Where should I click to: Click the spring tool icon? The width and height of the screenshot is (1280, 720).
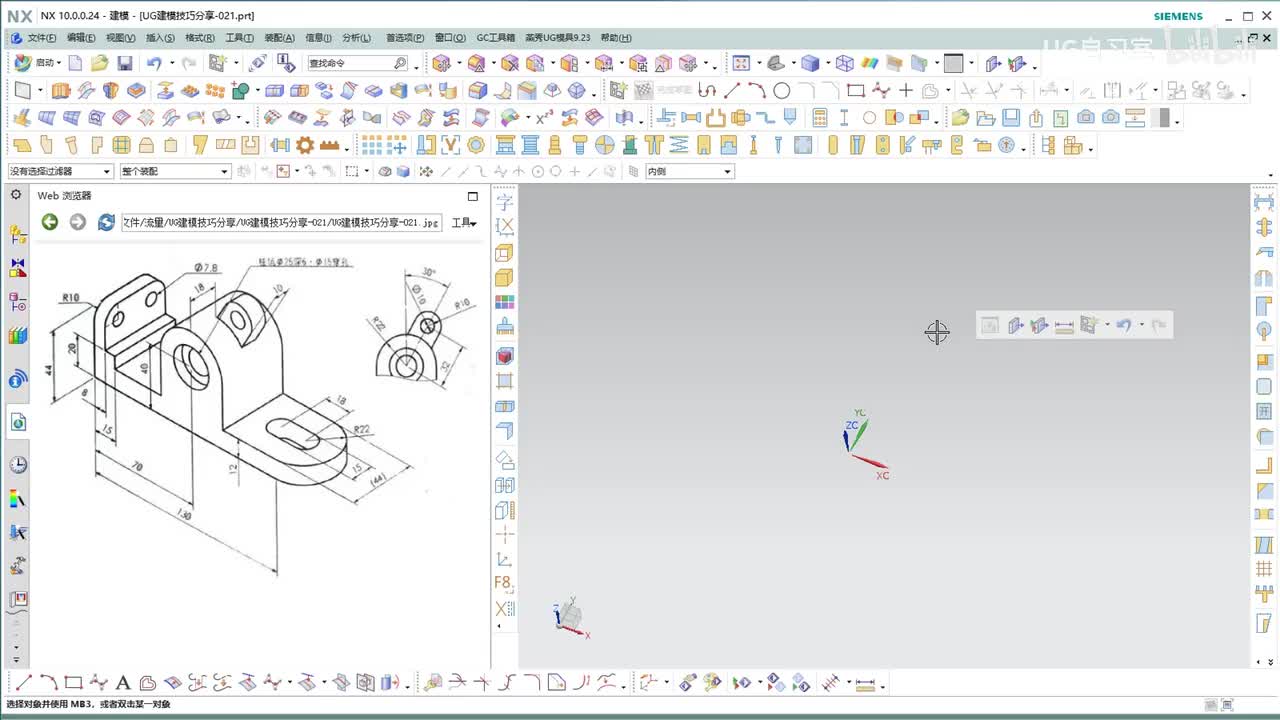(679, 145)
